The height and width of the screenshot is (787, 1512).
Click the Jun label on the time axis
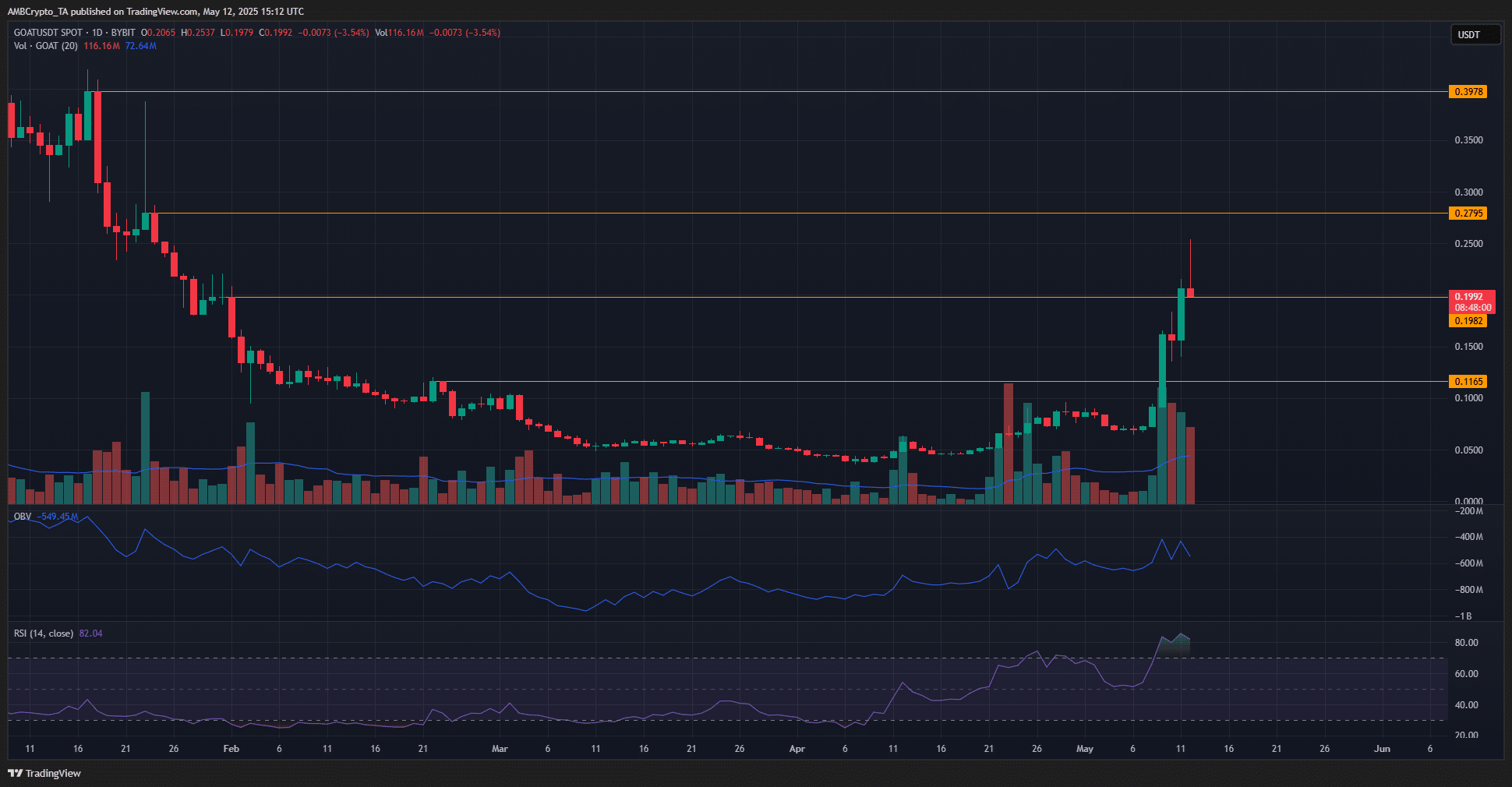coord(1382,749)
